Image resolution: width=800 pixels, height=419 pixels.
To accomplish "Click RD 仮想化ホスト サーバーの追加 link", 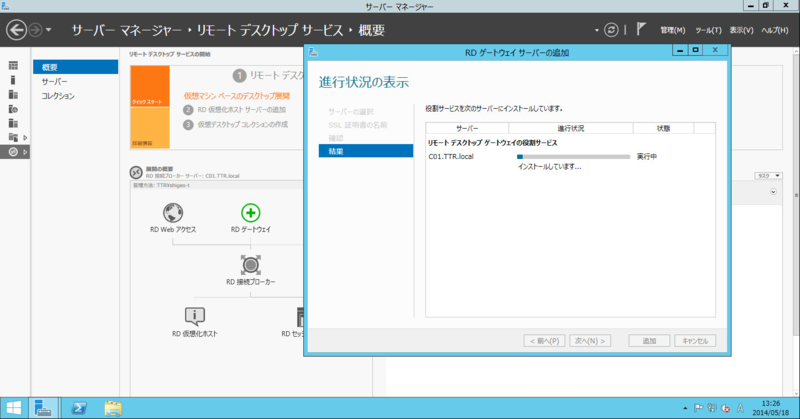I will [242, 110].
